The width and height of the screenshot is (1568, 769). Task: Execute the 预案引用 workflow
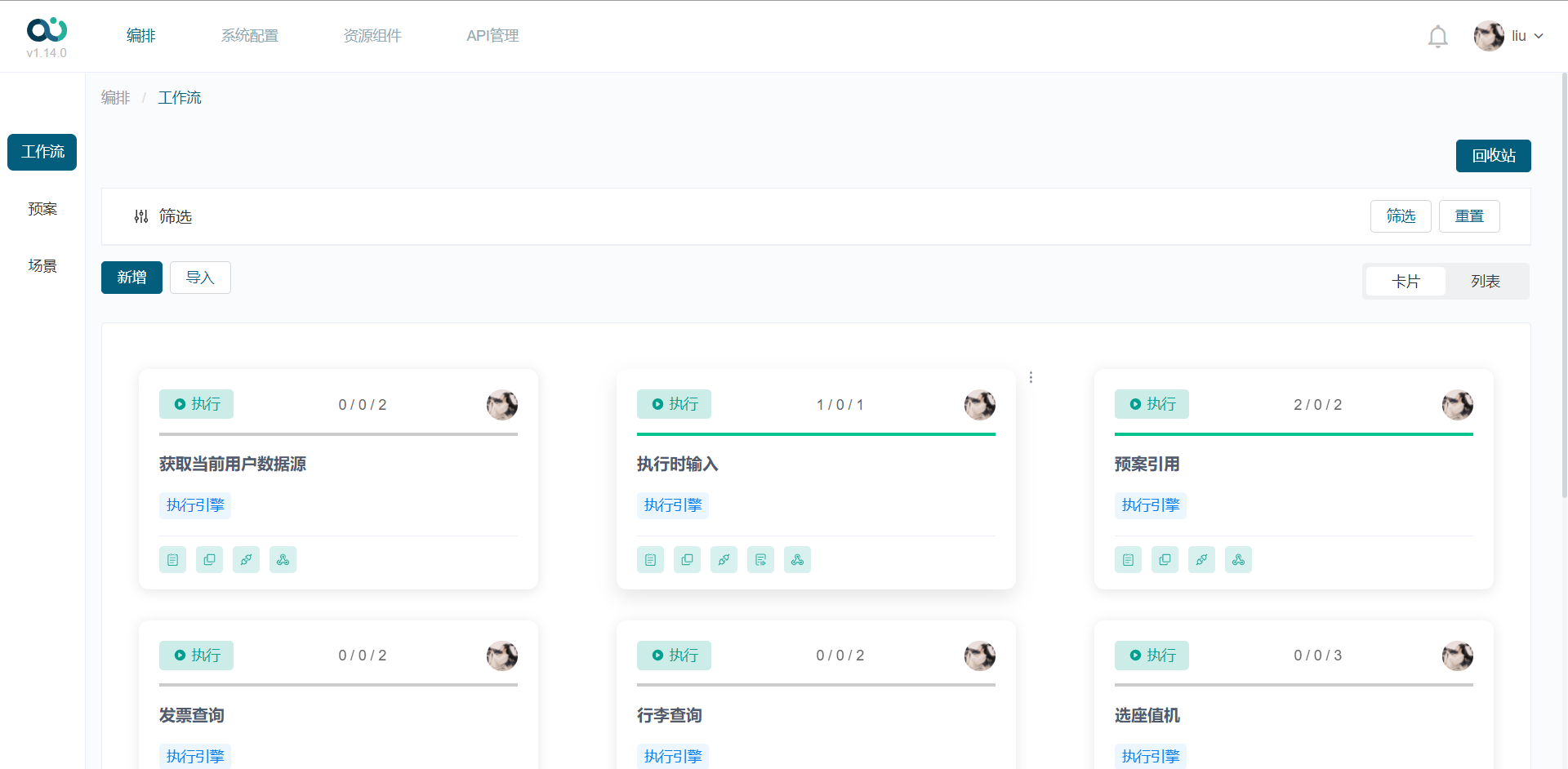(x=1151, y=404)
